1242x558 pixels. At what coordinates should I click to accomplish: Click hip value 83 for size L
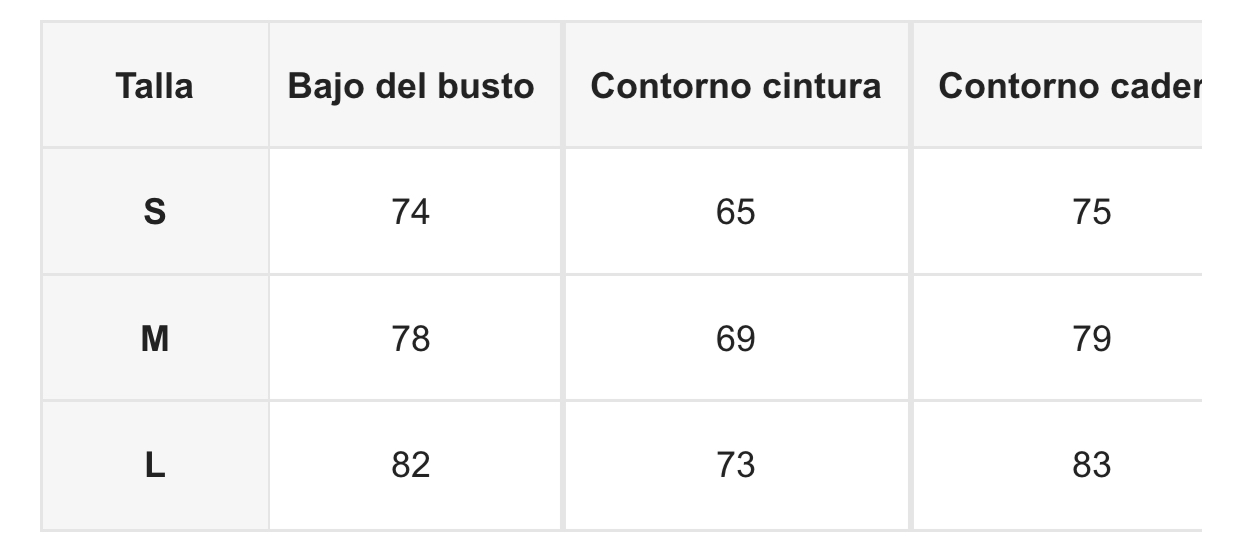click(x=1091, y=466)
